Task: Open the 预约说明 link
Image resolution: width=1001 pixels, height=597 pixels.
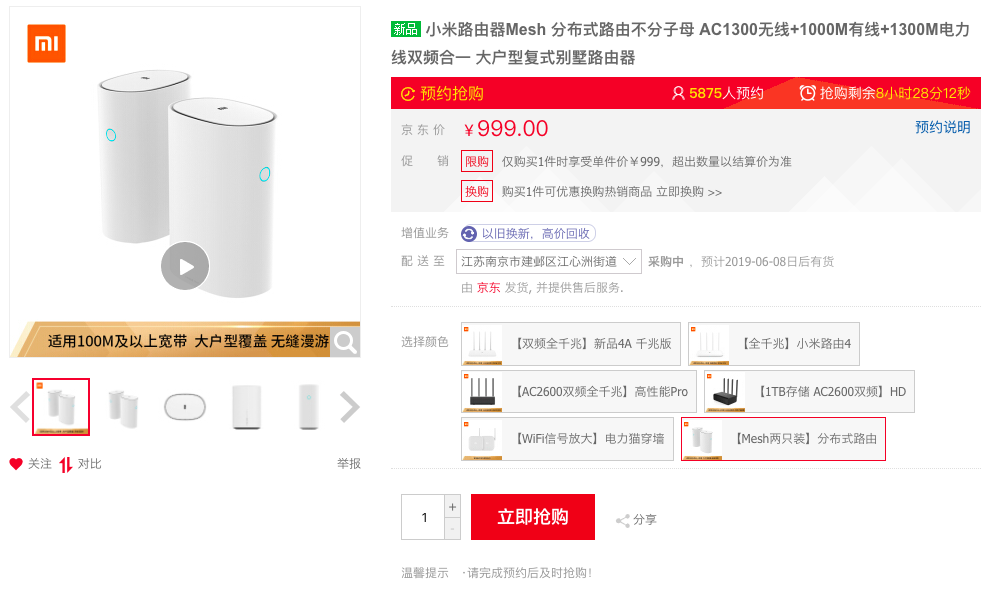Action: [x=942, y=127]
